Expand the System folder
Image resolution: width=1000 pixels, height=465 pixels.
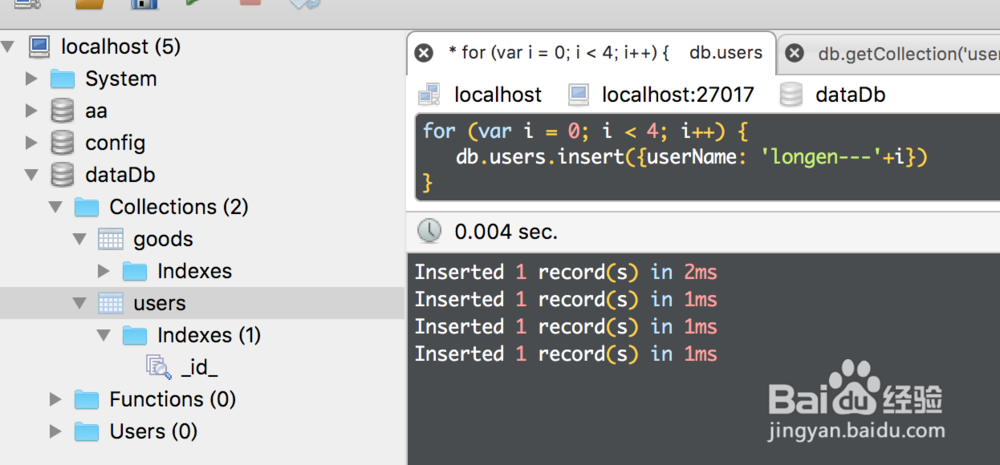[32, 79]
